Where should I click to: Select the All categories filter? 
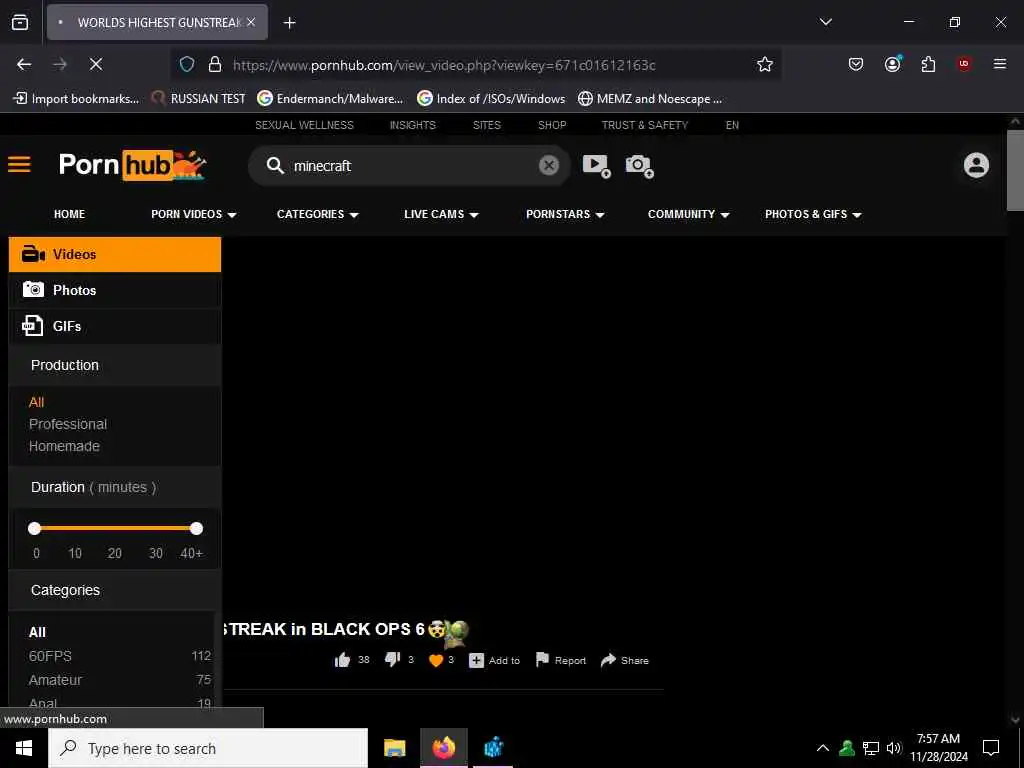(x=37, y=632)
